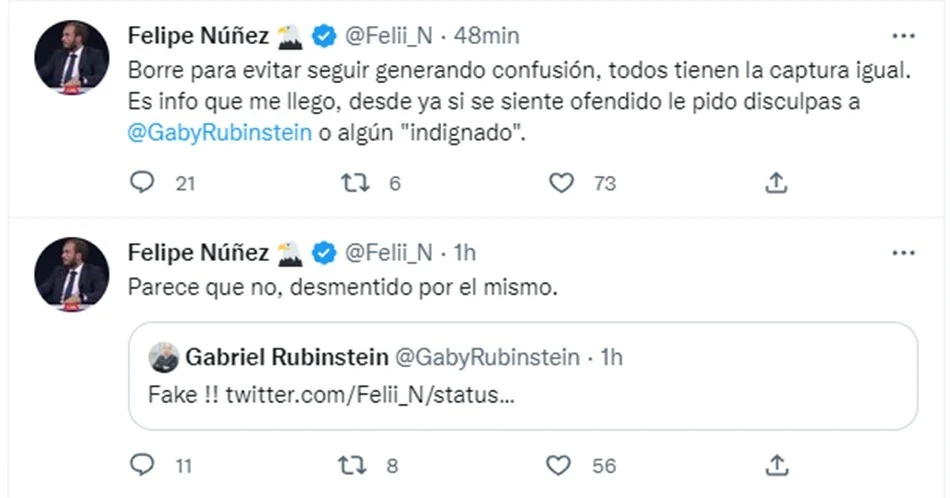Reply to the first tweet about deleting
The height and width of the screenshot is (498, 950).
[x=144, y=183]
